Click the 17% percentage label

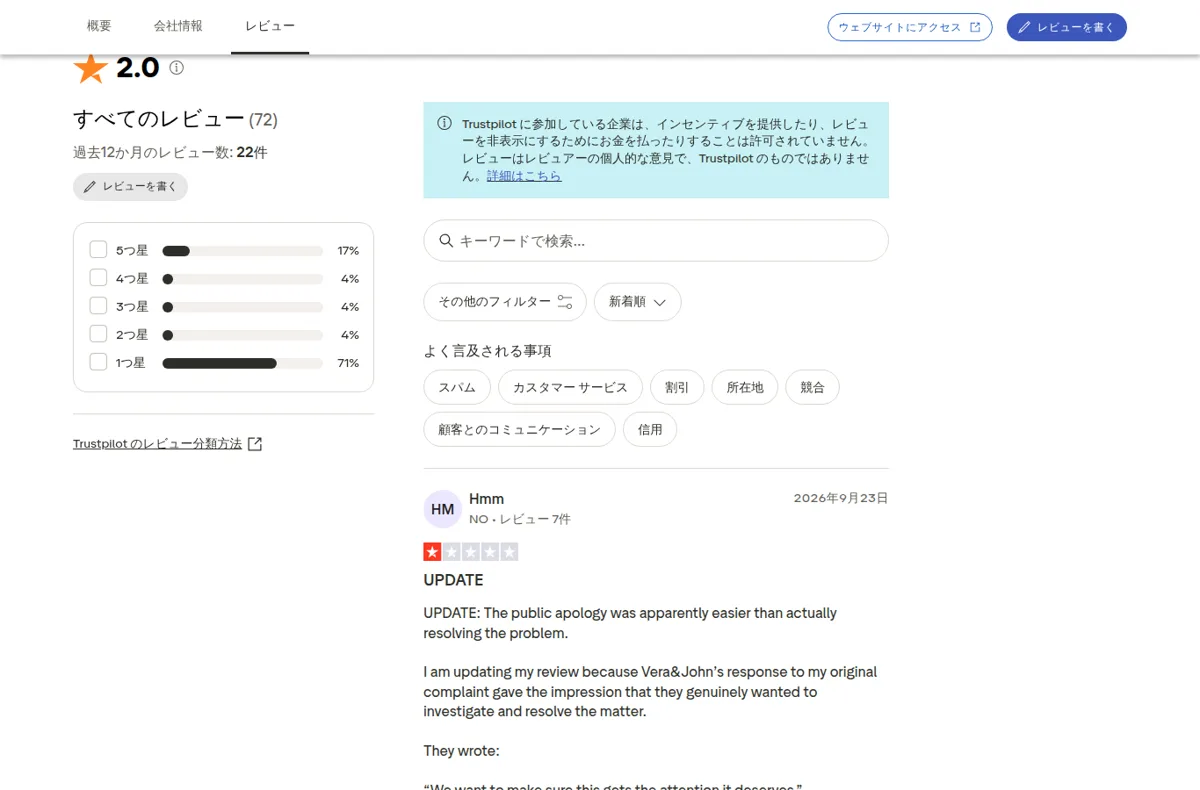(348, 251)
